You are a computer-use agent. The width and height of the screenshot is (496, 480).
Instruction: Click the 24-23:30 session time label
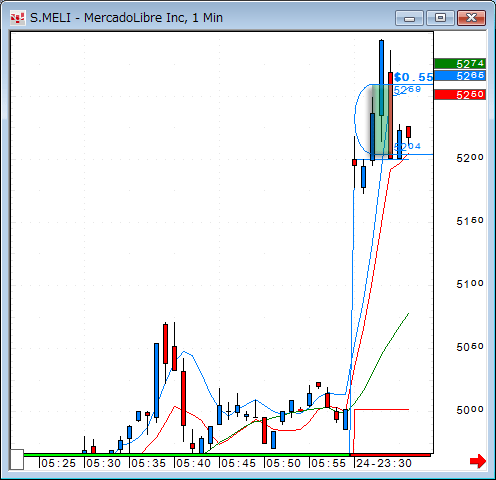tap(384, 463)
